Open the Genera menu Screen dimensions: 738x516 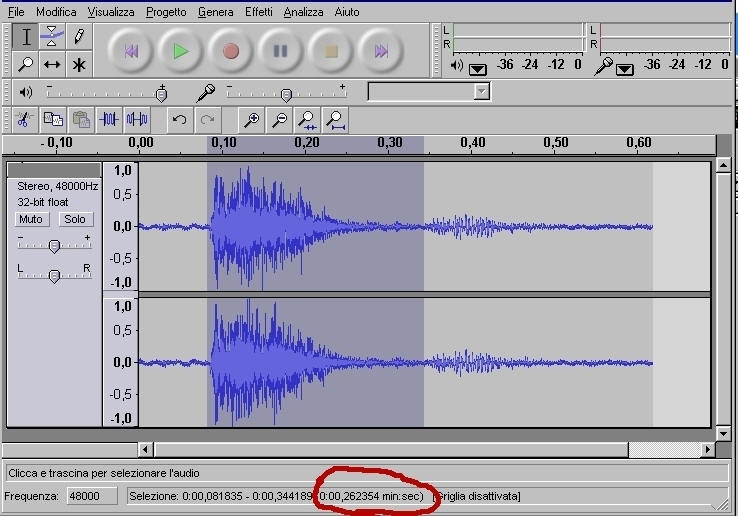coord(215,12)
